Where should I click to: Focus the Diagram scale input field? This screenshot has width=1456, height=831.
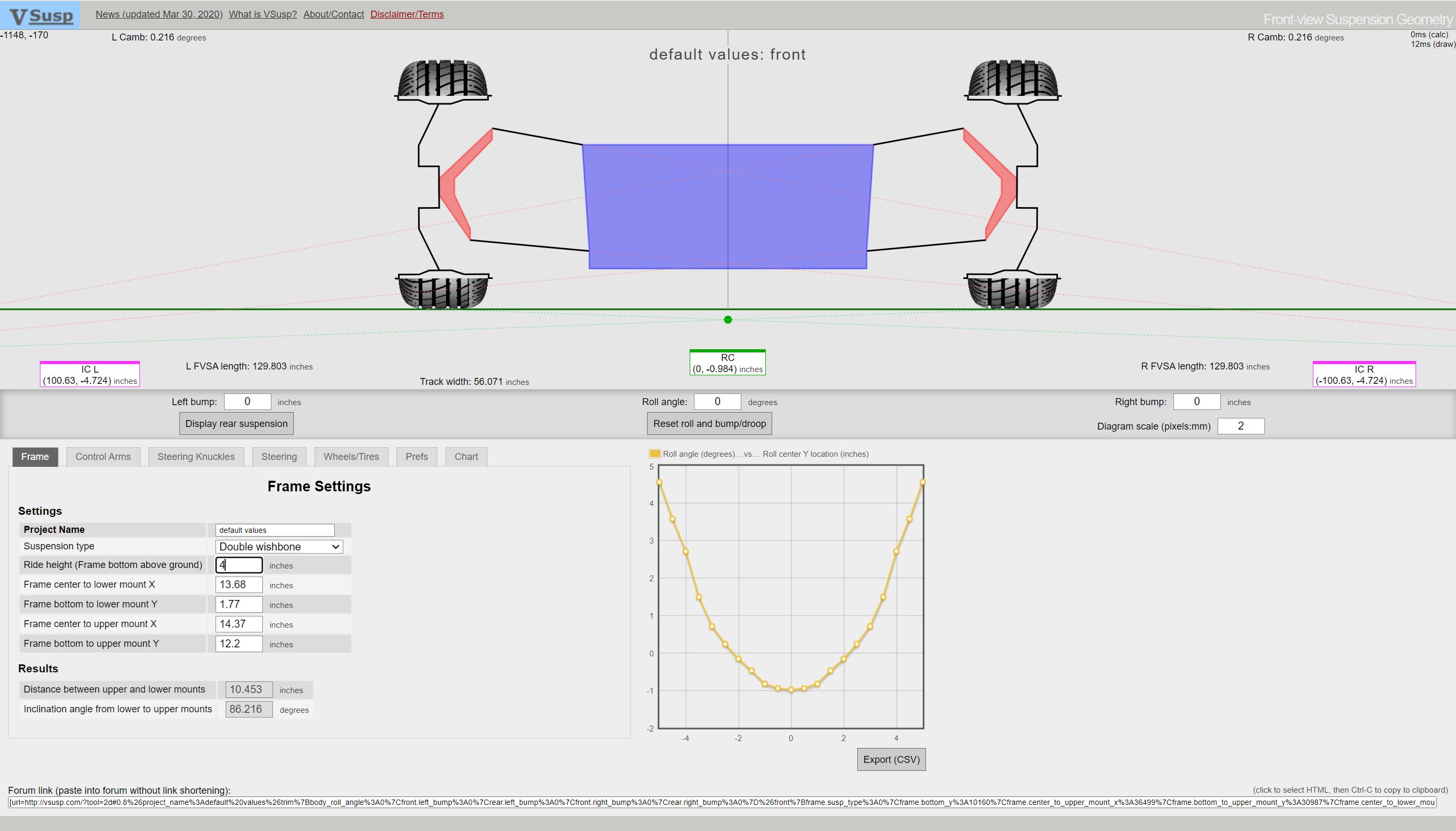click(x=1240, y=426)
